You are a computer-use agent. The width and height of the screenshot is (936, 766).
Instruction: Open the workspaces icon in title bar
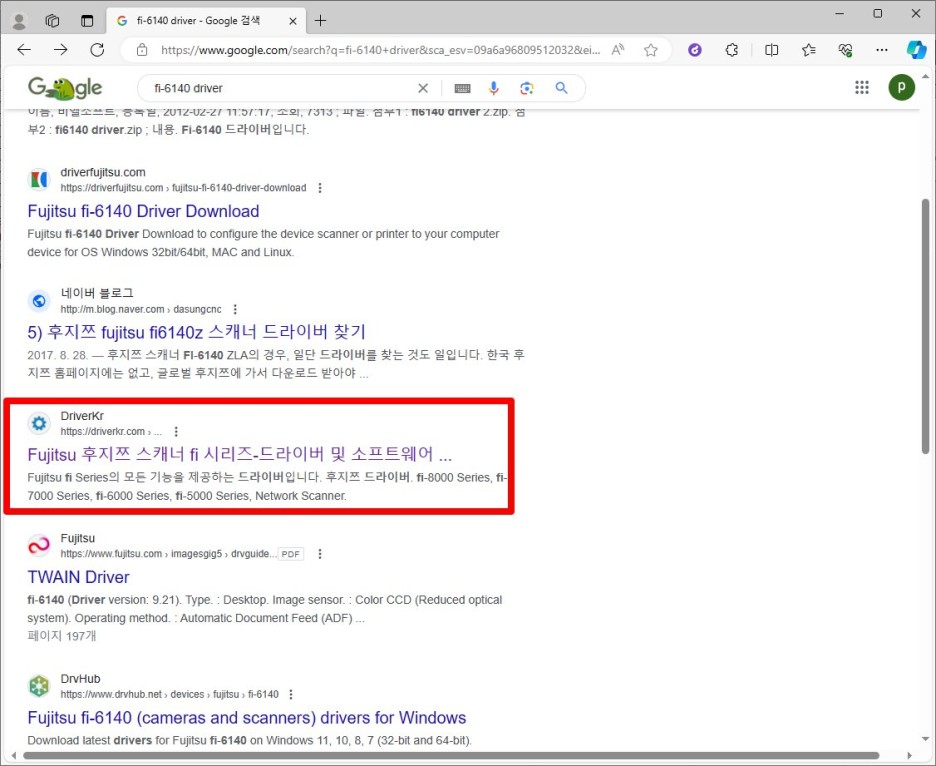click(x=53, y=21)
